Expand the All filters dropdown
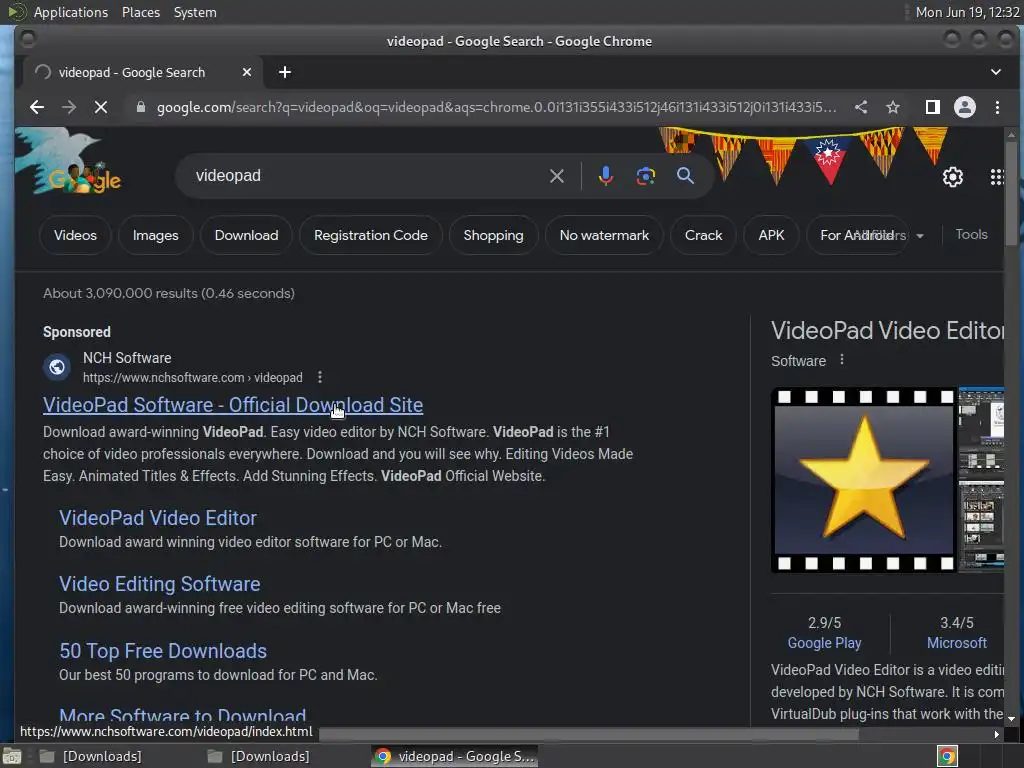 tap(920, 236)
